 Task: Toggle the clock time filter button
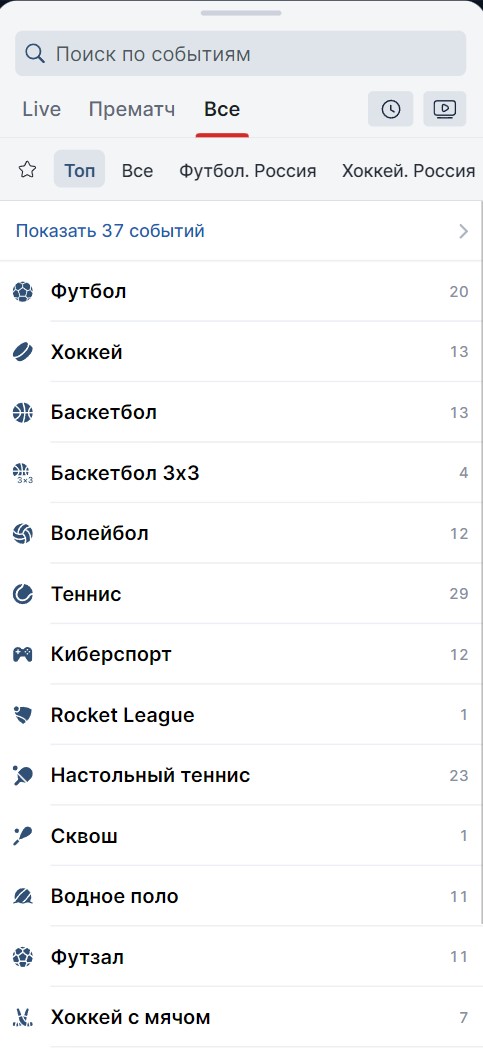(x=390, y=109)
